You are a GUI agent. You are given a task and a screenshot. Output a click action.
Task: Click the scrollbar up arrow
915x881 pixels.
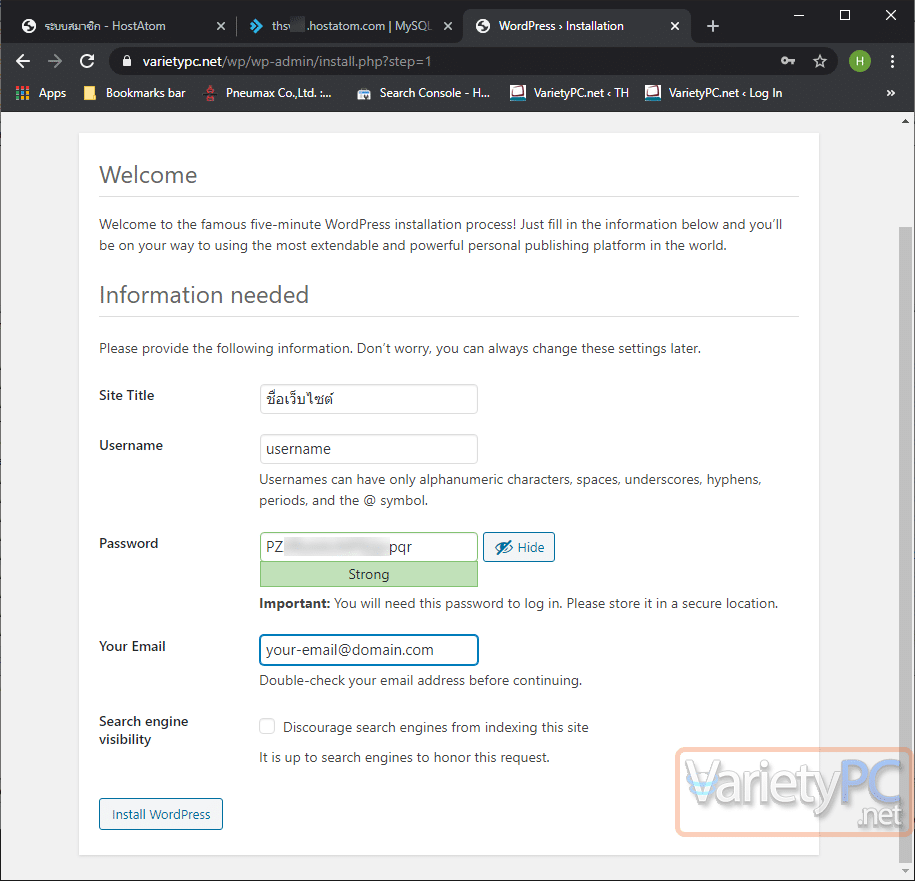coord(905,121)
